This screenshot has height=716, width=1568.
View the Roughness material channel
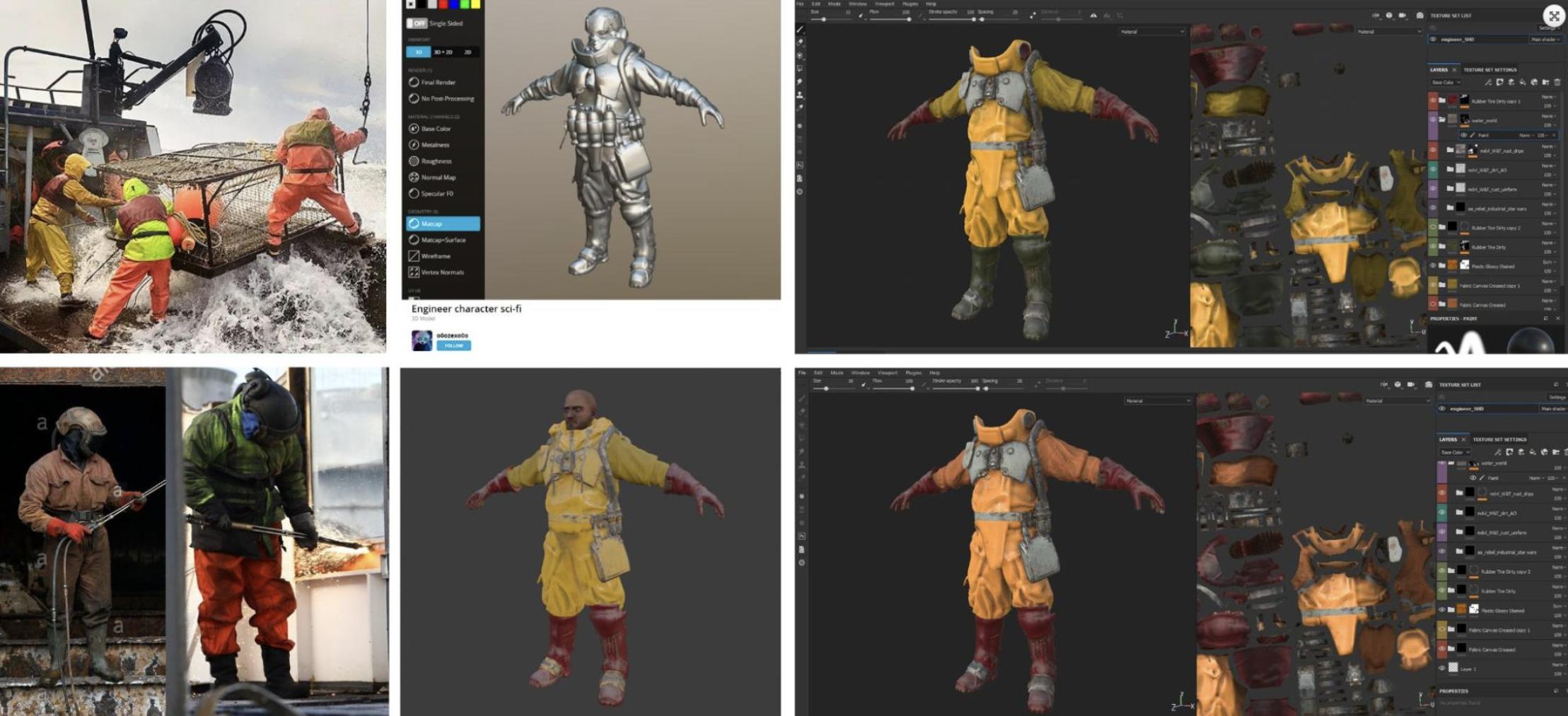tap(436, 161)
